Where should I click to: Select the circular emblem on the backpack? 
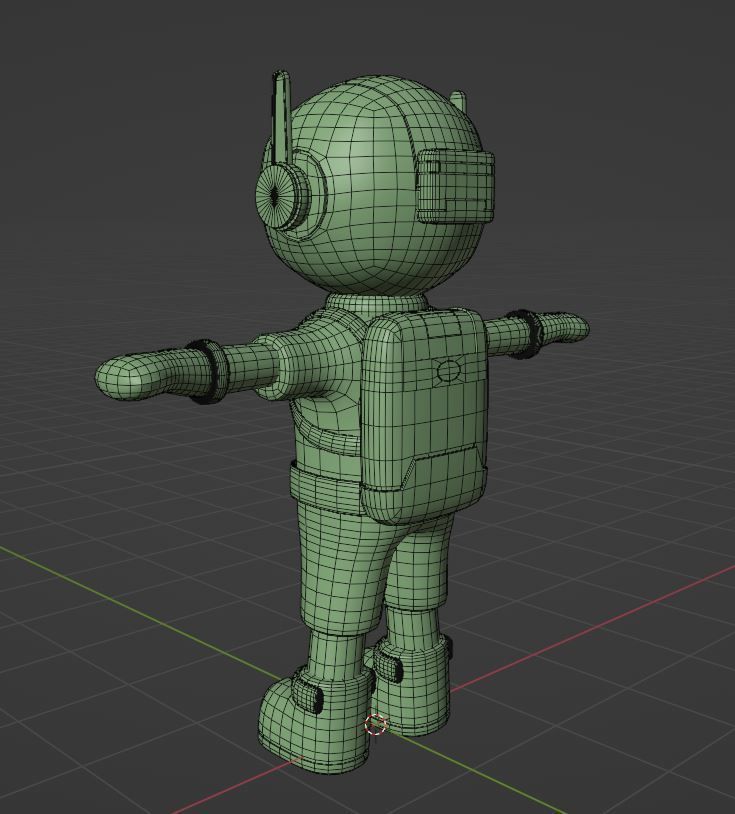(448, 371)
